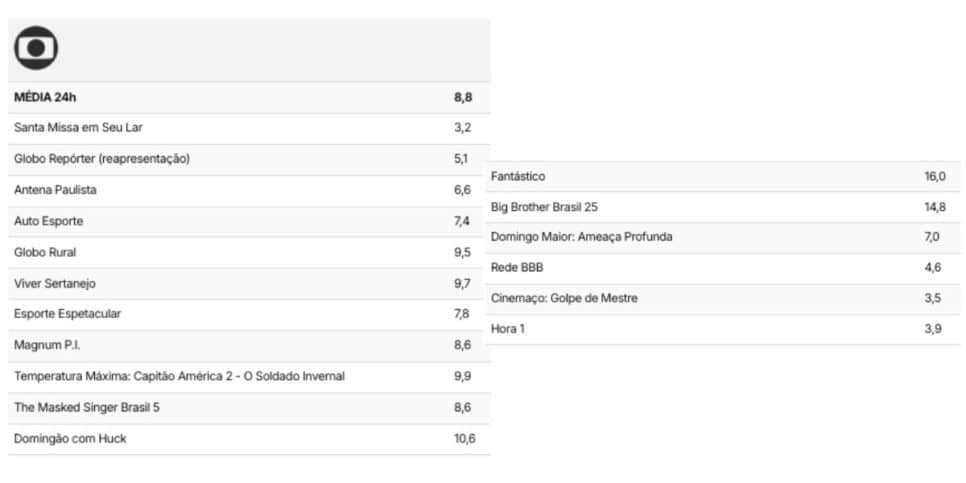
Task: Select the Hora 1 row
Action: pyautogui.click(x=723, y=330)
